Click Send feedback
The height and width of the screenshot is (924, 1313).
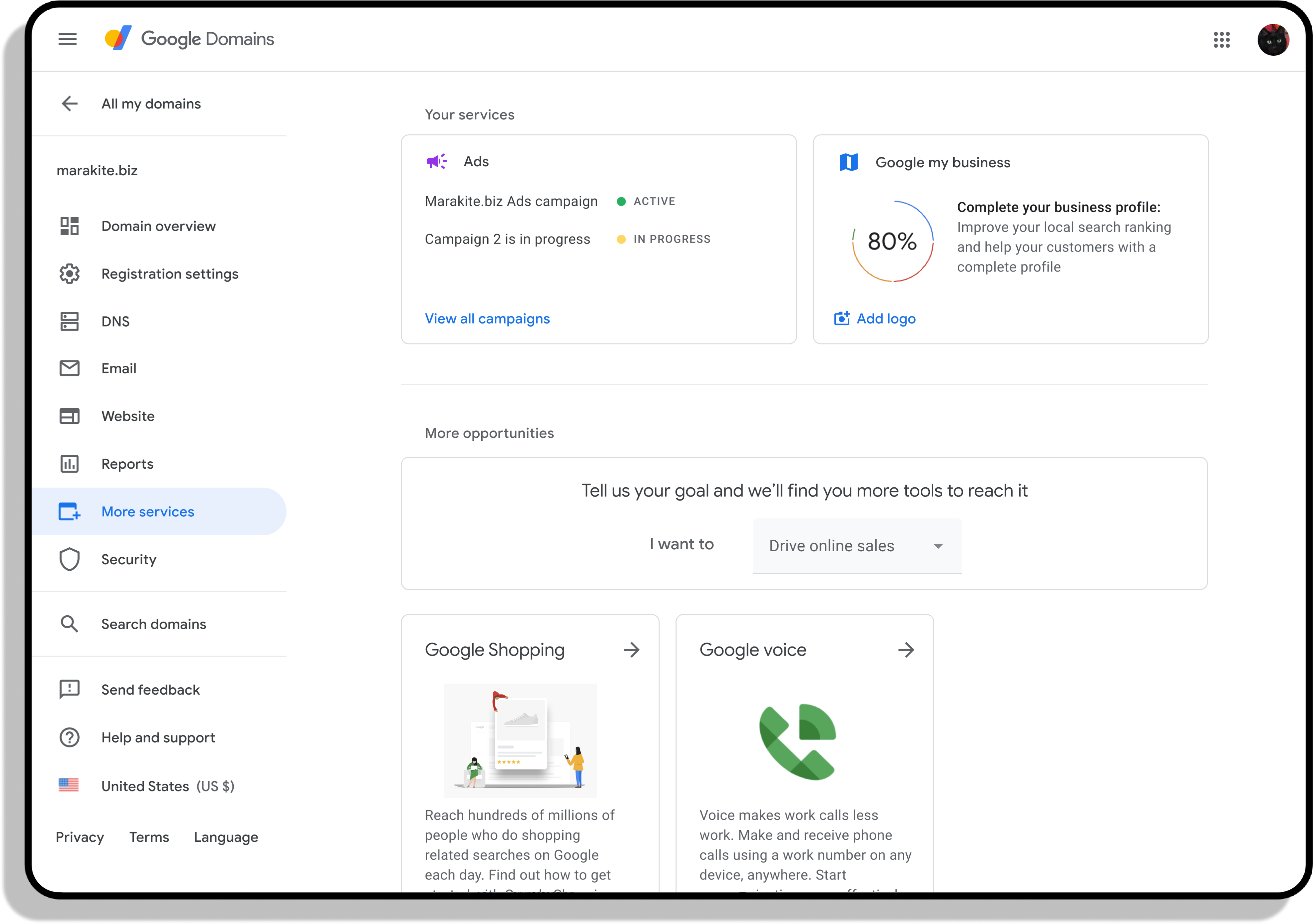tap(150, 690)
